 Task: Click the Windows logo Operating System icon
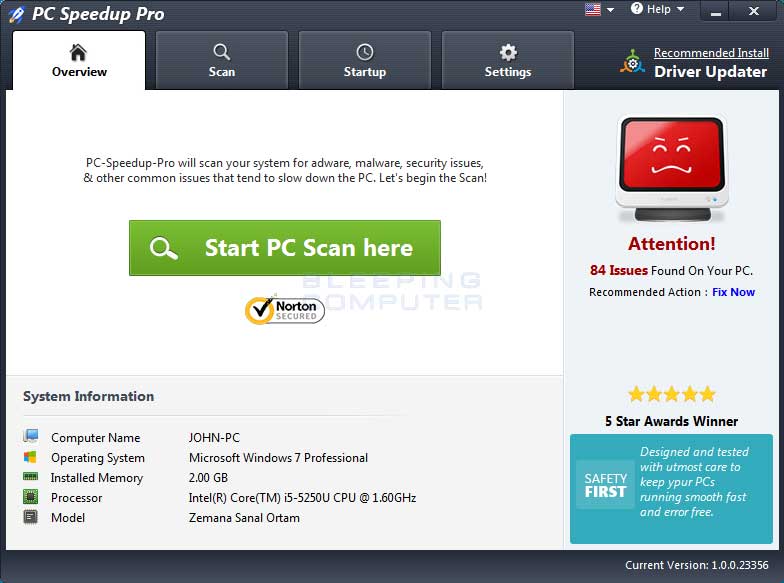(30, 457)
